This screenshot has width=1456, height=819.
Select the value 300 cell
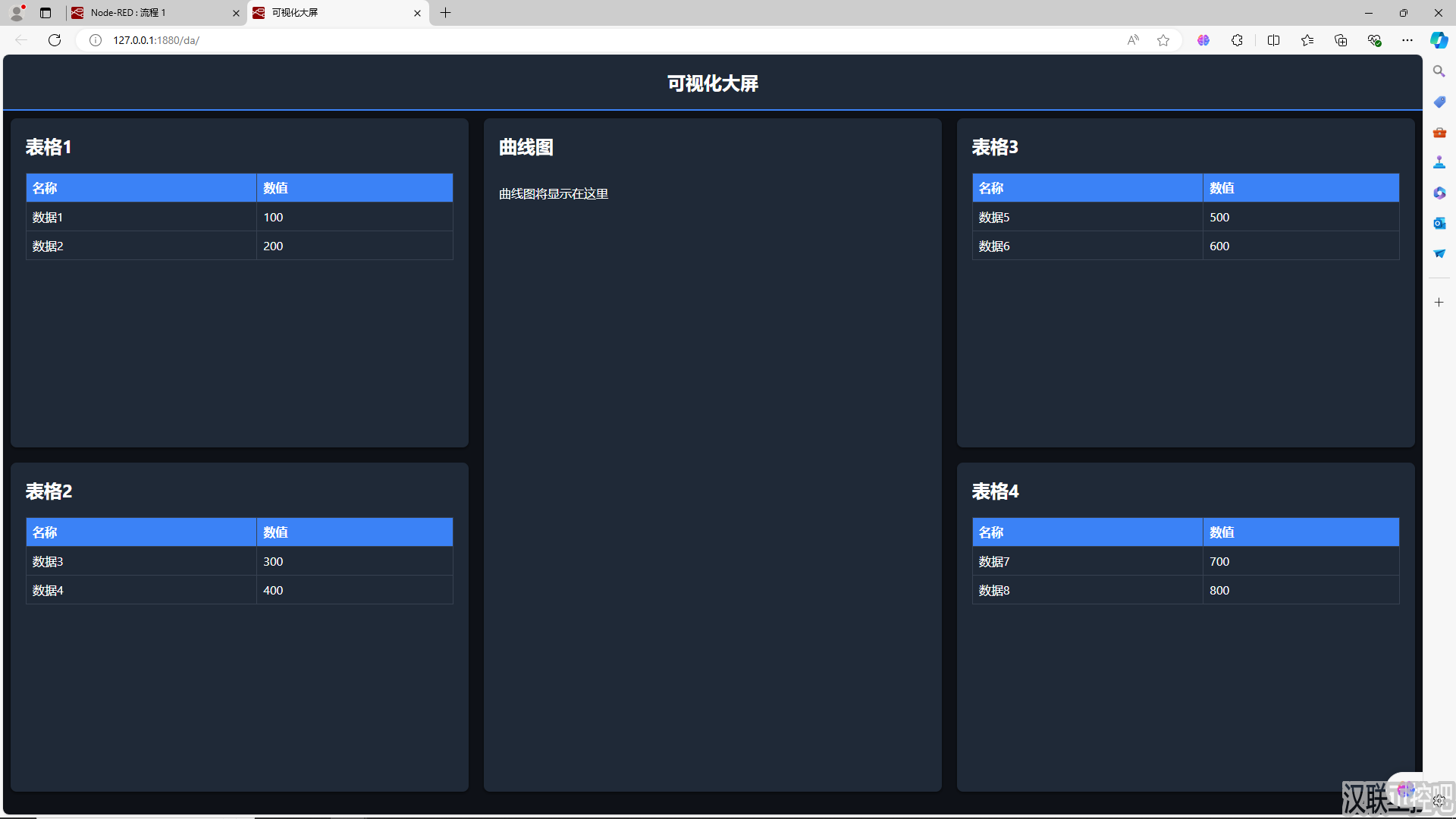click(355, 561)
